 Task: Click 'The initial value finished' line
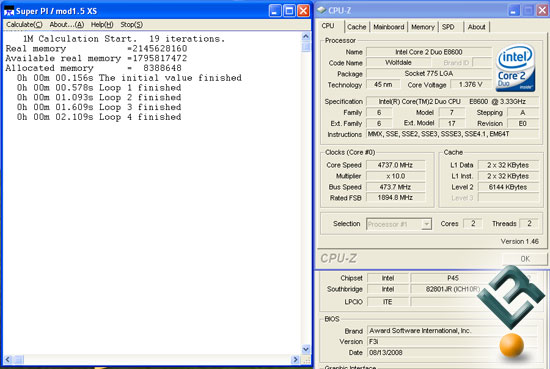tap(129, 78)
